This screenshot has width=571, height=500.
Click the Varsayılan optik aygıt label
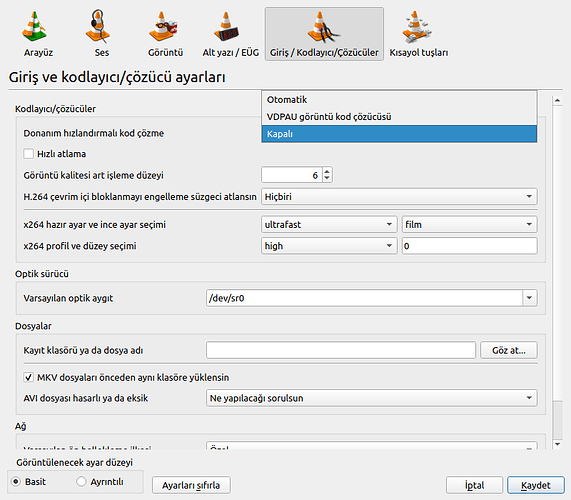[x=68, y=298]
